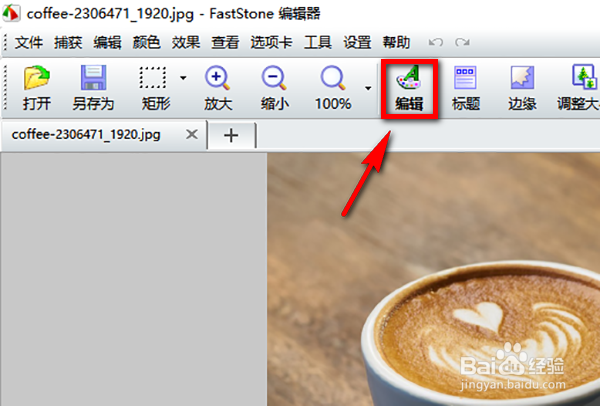The image size is (600, 406).
Task: Zoom in with the 放大 magnifier
Action: click(218, 88)
